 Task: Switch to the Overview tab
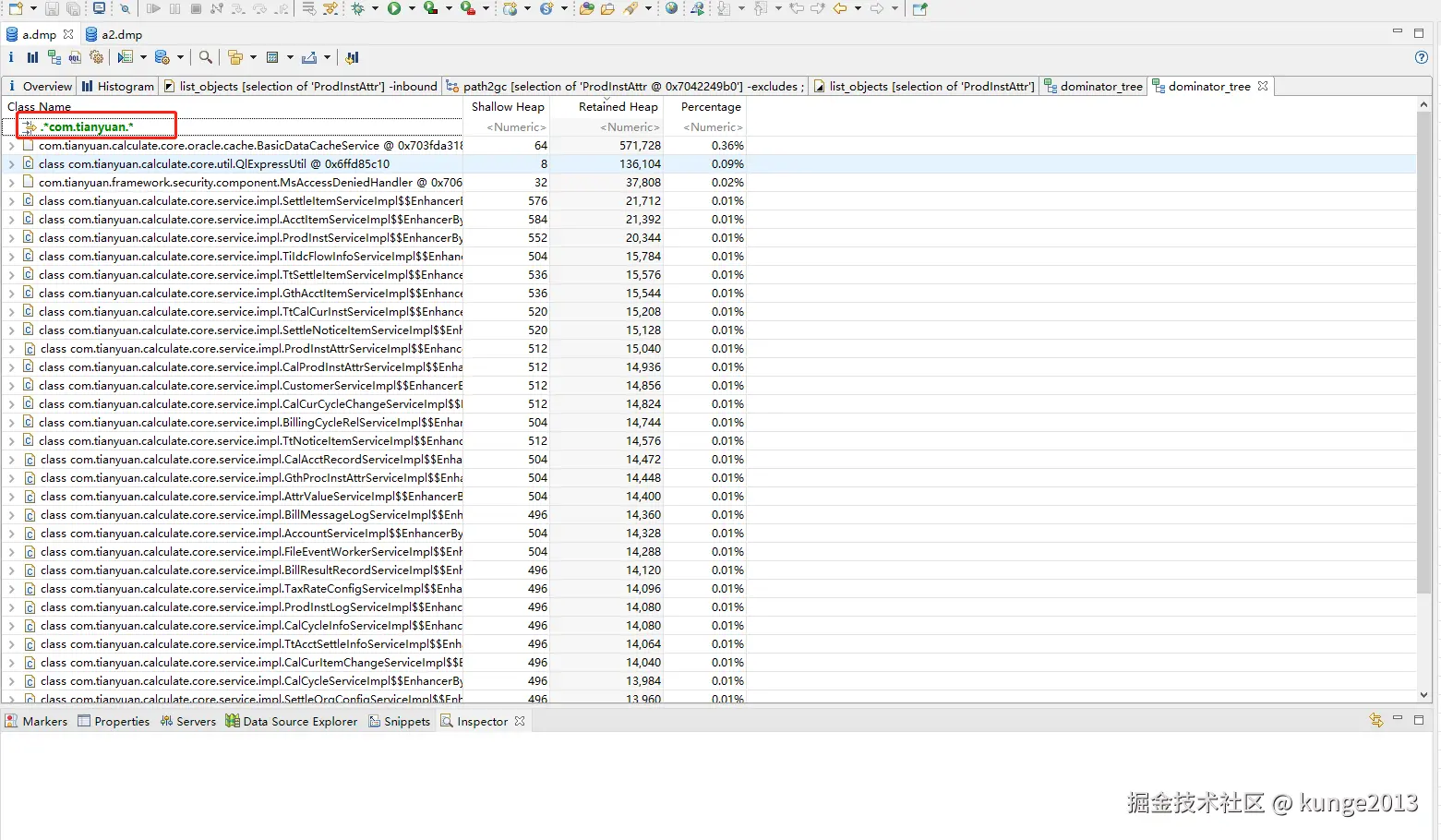[40, 86]
